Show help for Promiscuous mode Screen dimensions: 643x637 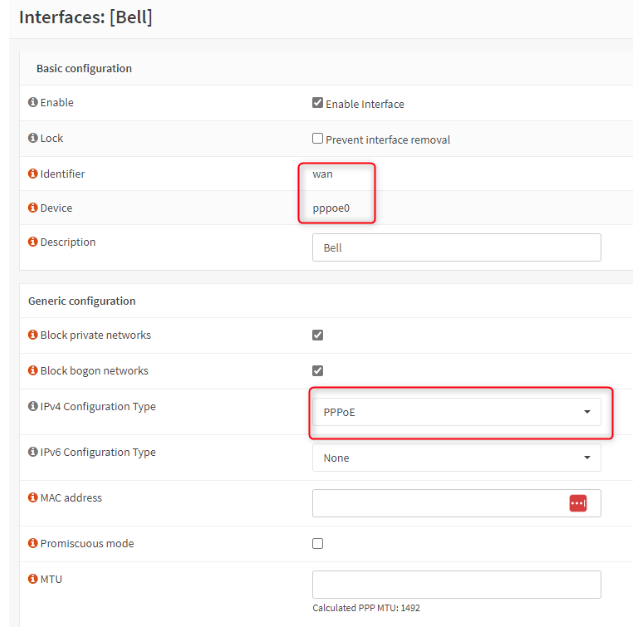pos(33,543)
